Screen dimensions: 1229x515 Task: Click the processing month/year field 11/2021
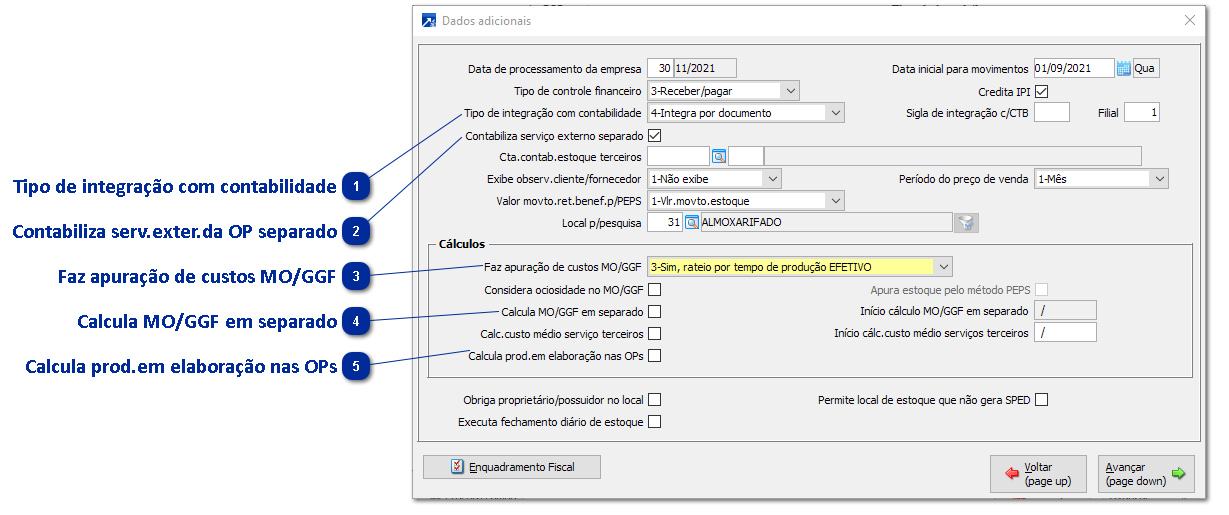(705, 69)
